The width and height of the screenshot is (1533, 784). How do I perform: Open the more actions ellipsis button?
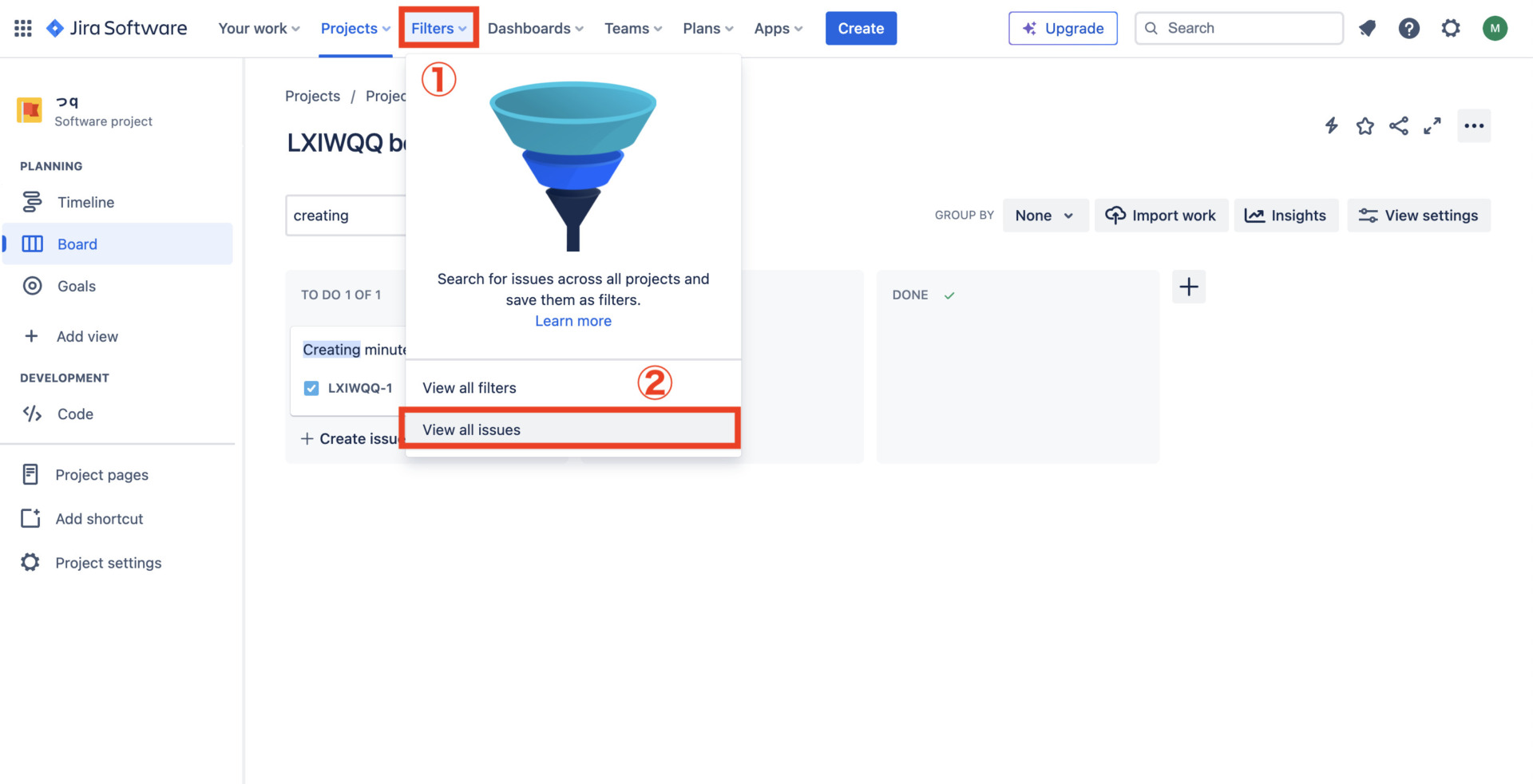(x=1473, y=125)
